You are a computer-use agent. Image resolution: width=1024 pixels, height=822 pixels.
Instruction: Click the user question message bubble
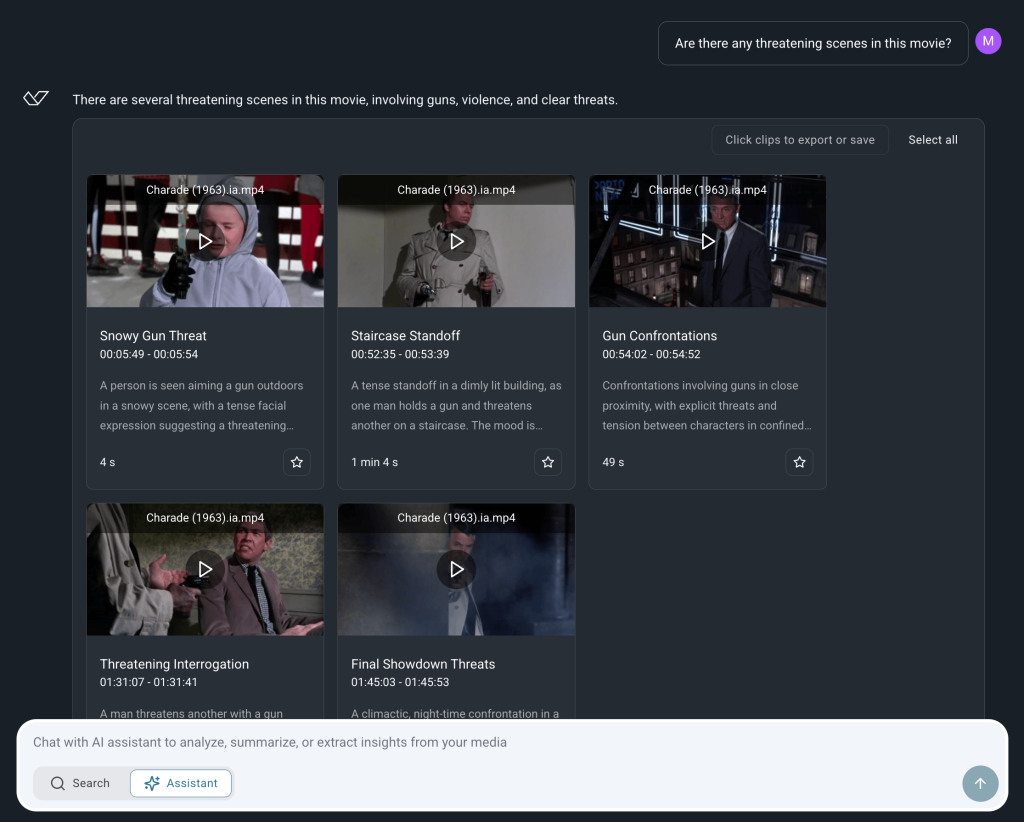(x=812, y=43)
